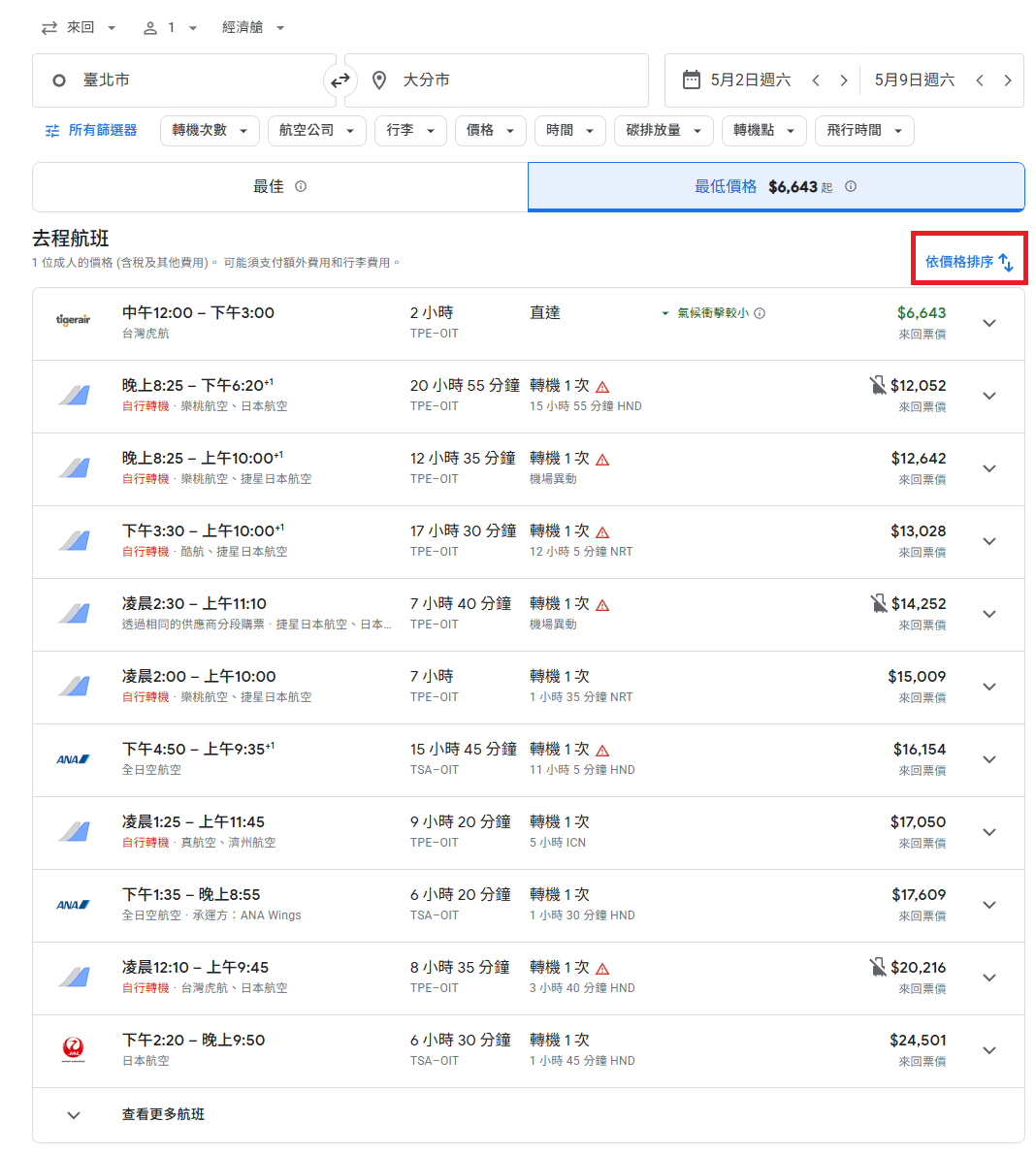Image resolution: width=1036 pixels, height=1155 pixels.
Task: Click the swap origin and destination icon
Action: (x=340, y=80)
